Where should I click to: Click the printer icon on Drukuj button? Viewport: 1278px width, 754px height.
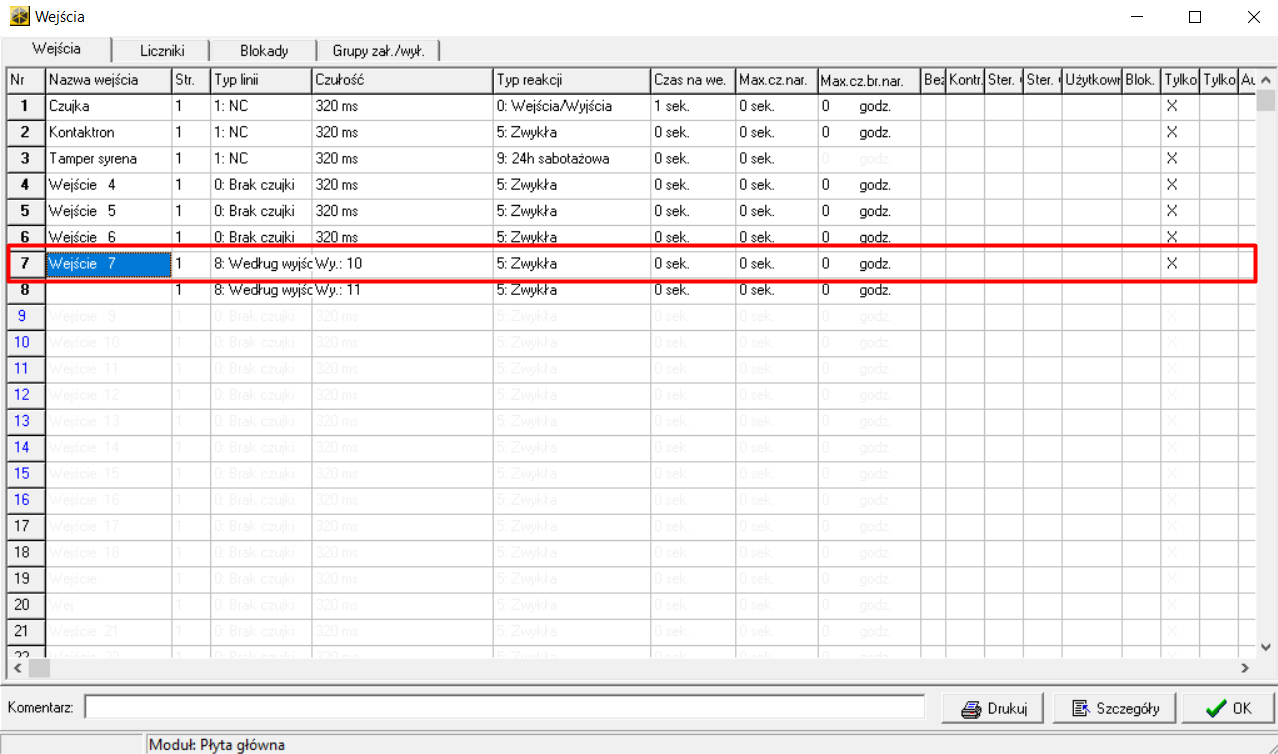click(969, 709)
